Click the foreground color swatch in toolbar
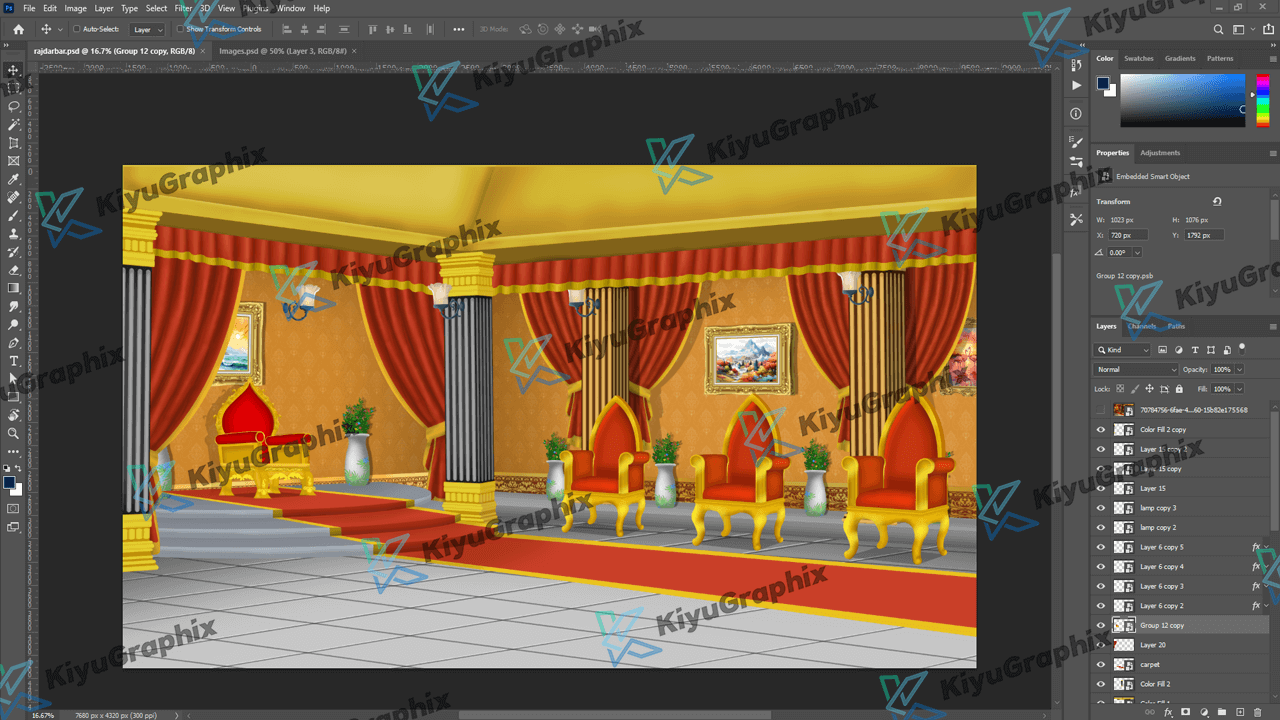Viewport: 1280px width, 720px height. point(9,482)
